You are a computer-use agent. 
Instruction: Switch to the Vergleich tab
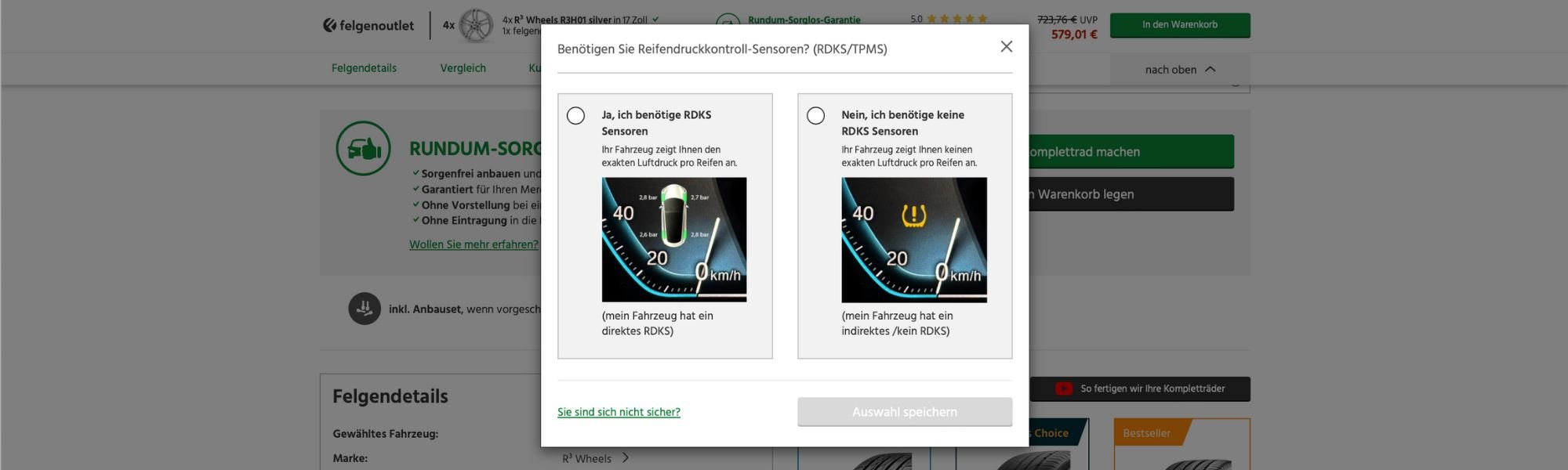click(463, 68)
